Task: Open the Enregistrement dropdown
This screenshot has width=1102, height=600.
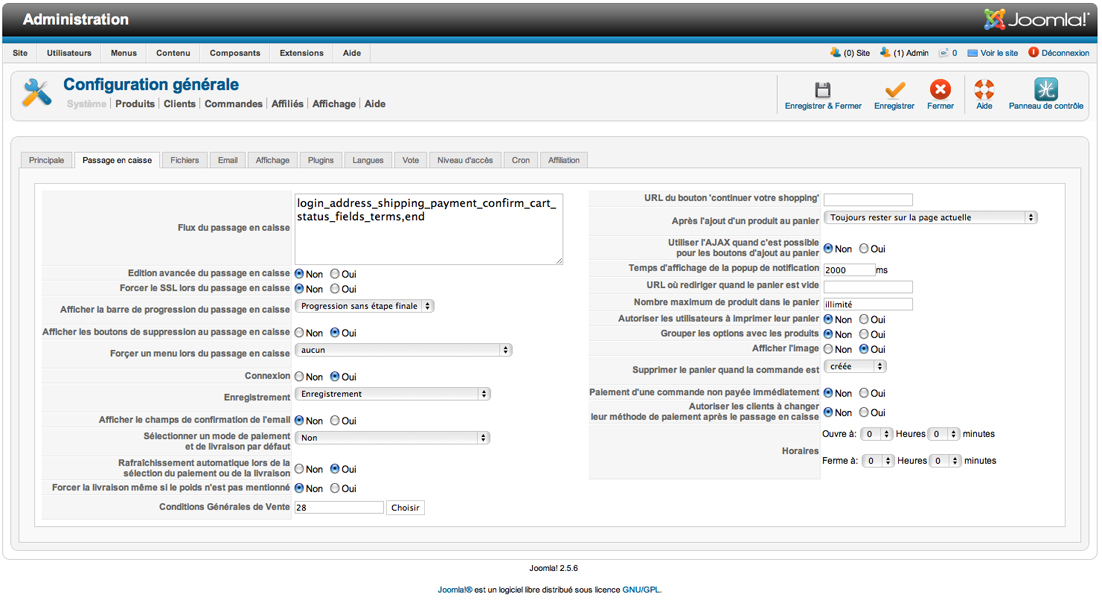Action: tap(392, 394)
